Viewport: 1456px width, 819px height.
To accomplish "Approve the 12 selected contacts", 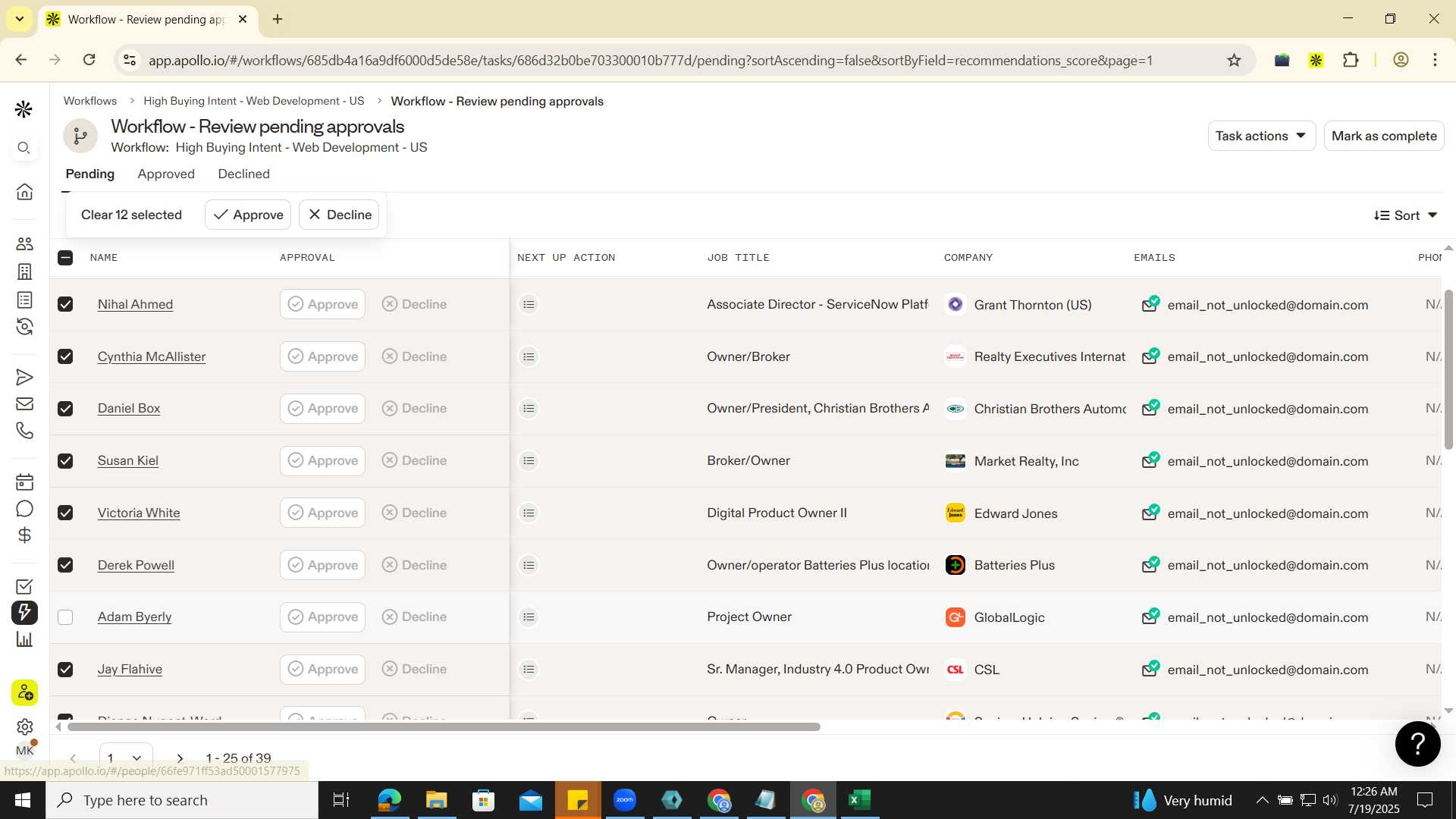I will (248, 215).
